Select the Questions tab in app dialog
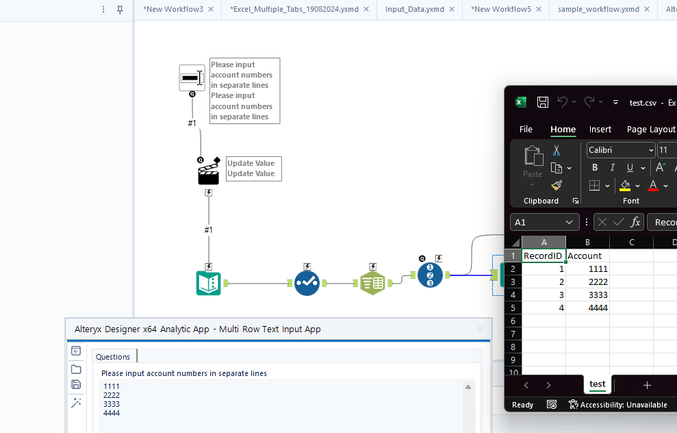The image size is (677, 433). pos(113,357)
